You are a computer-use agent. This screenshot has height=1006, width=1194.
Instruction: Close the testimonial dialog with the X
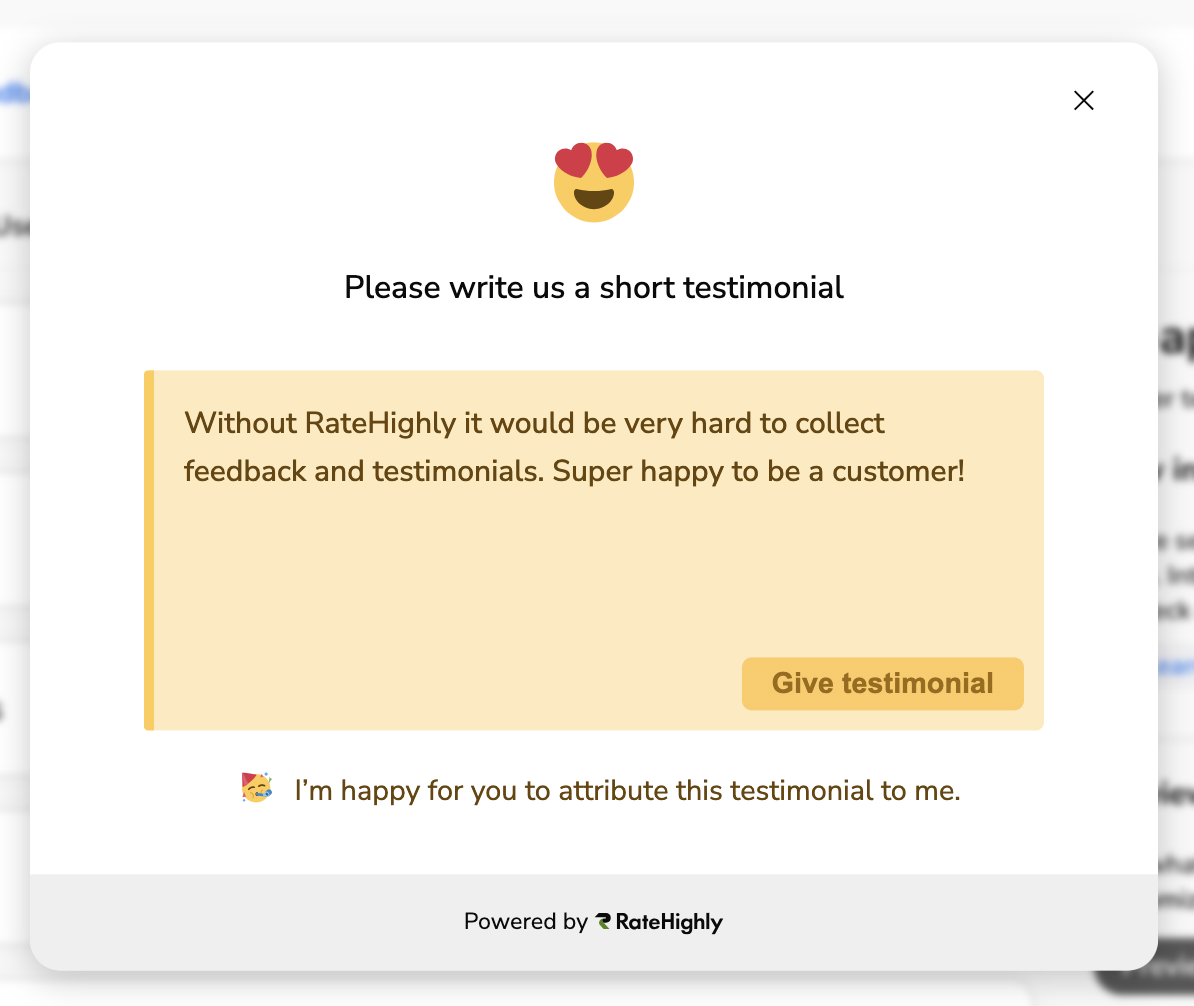click(x=1083, y=100)
